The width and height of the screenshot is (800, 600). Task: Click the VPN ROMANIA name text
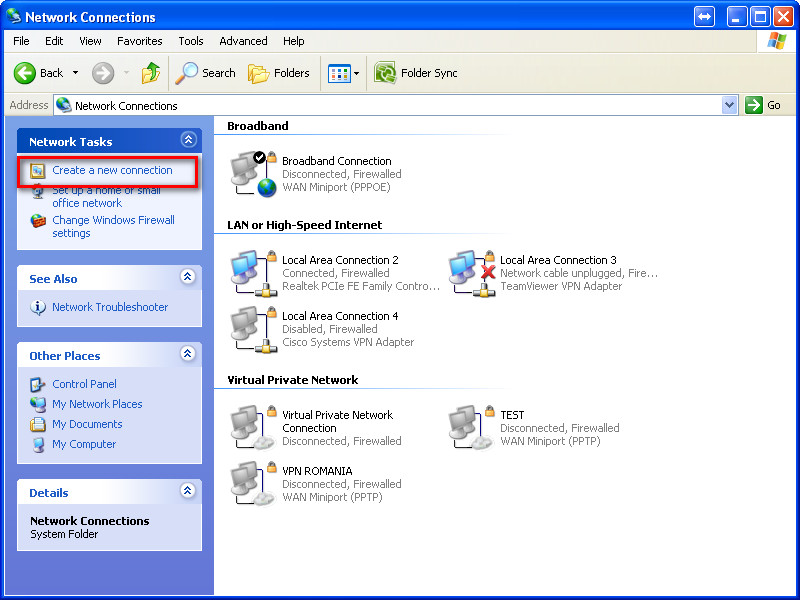pyautogui.click(x=317, y=471)
